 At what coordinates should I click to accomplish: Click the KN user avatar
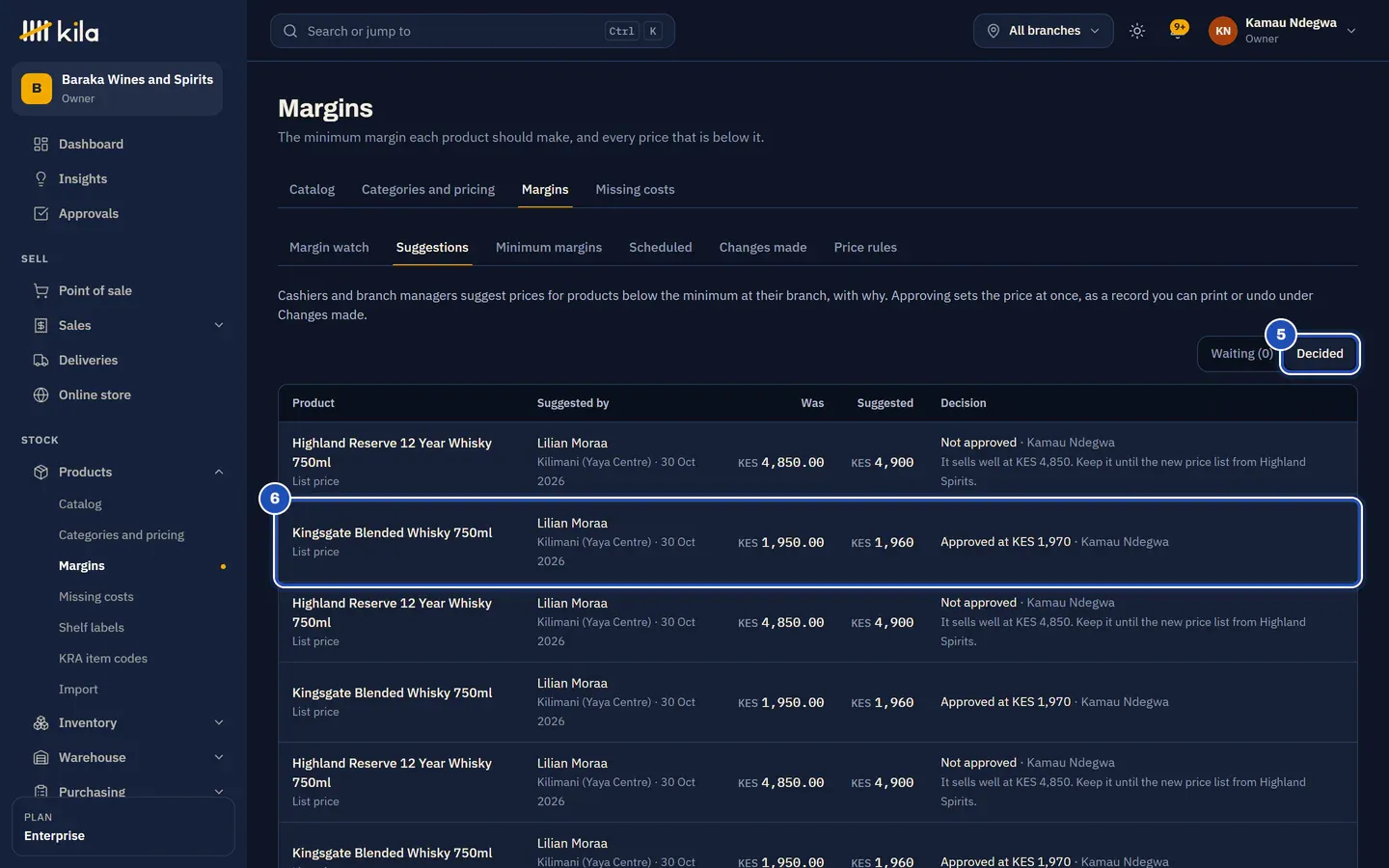[x=1223, y=31]
